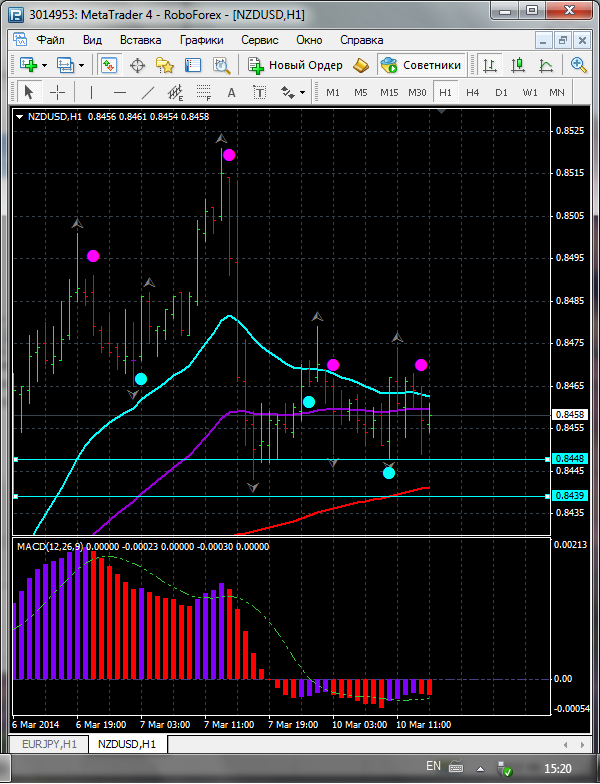Toggle the Market Watch panel icon

coord(109,65)
